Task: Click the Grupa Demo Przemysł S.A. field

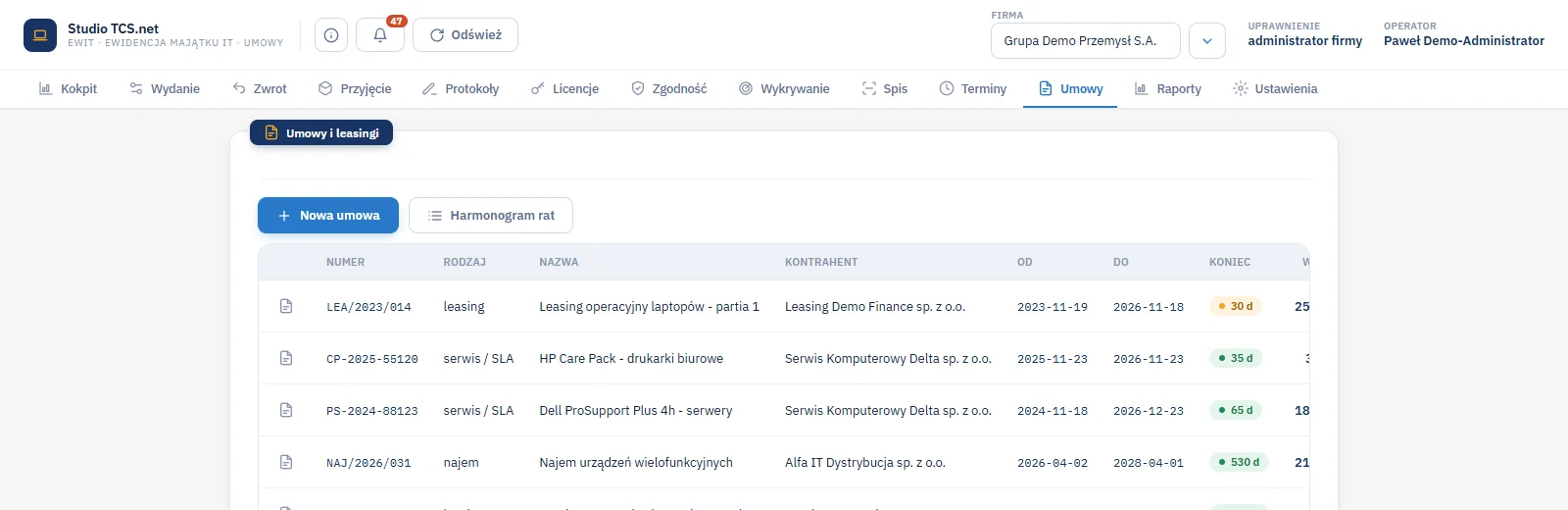Action: pos(1085,41)
